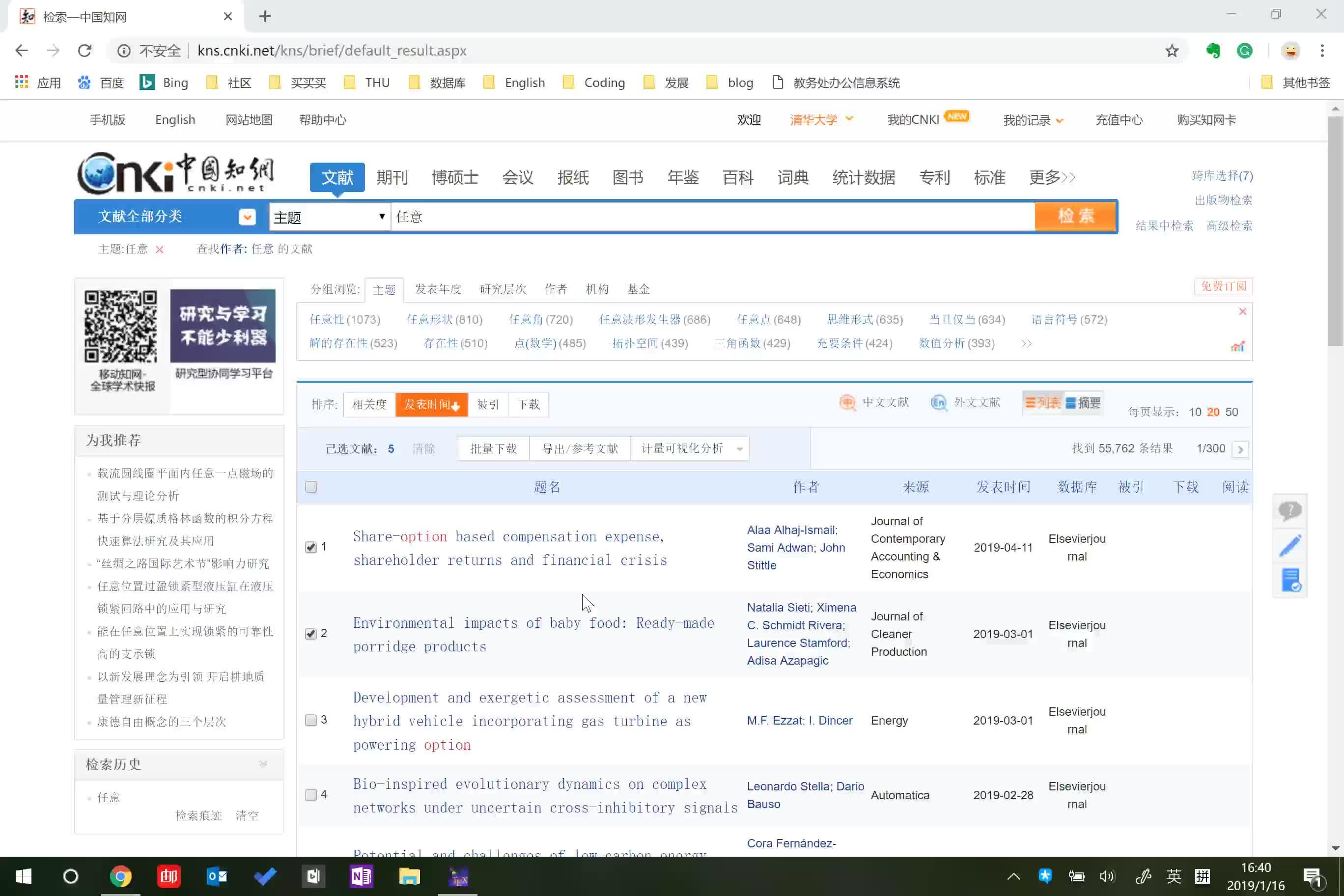The width and height of the screenshot is (1344, 896).
Task: Check result 3 about hybrid vehicle
Action: click(311, 720)
